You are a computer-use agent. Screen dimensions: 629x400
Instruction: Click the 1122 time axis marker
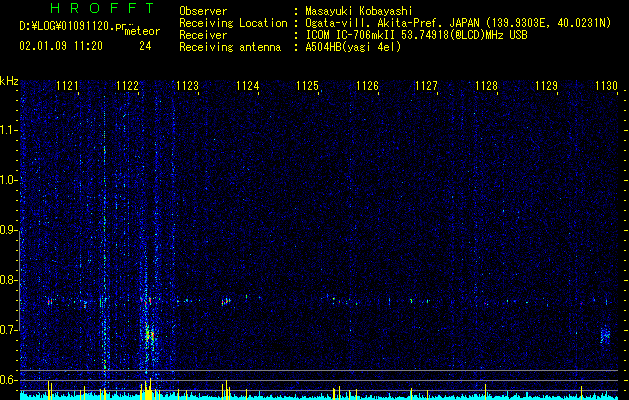(127, 85)
